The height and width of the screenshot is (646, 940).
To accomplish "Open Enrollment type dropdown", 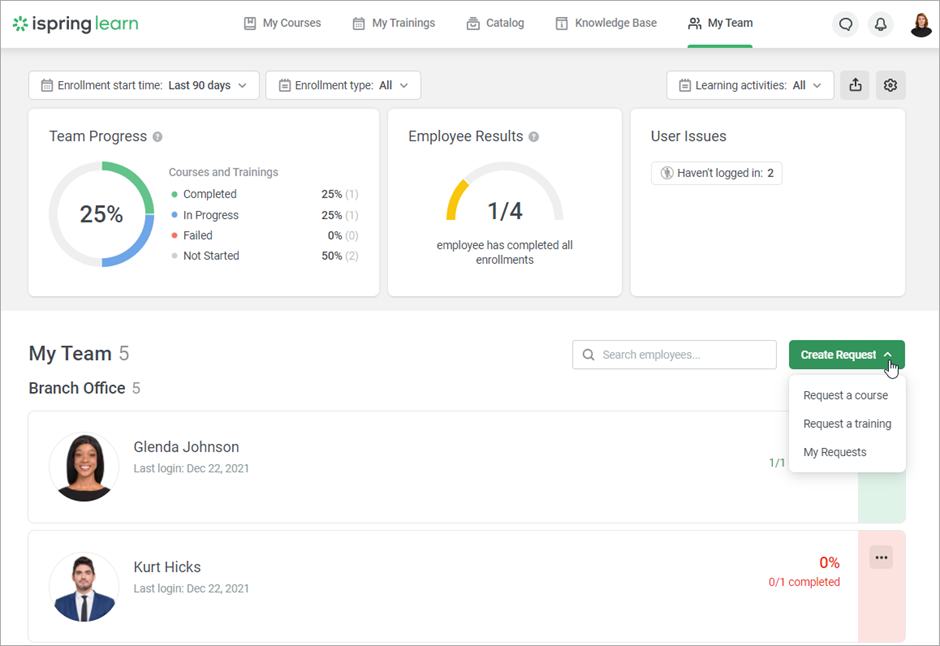I will (x=344, y=85).
